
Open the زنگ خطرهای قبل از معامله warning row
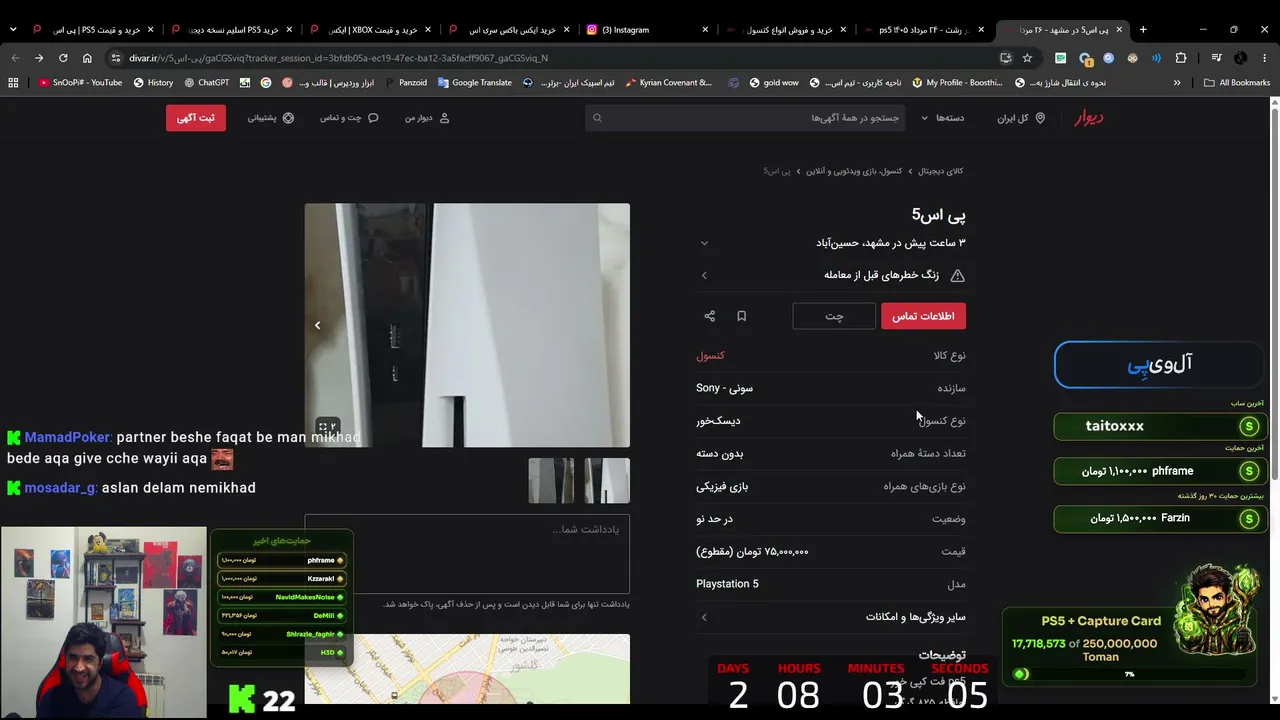coord(831,275)
